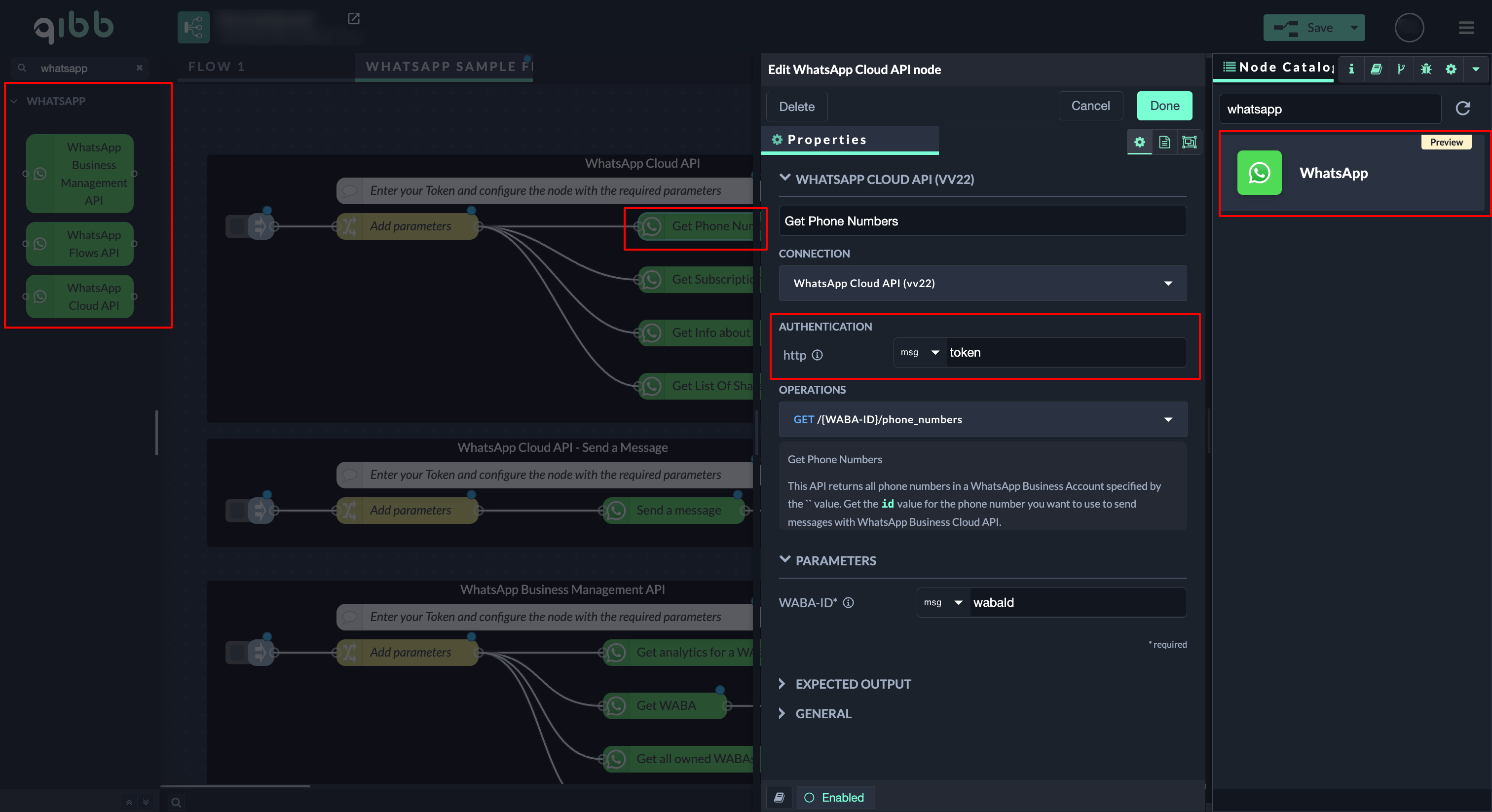The width and height of the screenshot is (1492, 812).
Task: Open the http auth msg type selector
Action: click(919, 352)
